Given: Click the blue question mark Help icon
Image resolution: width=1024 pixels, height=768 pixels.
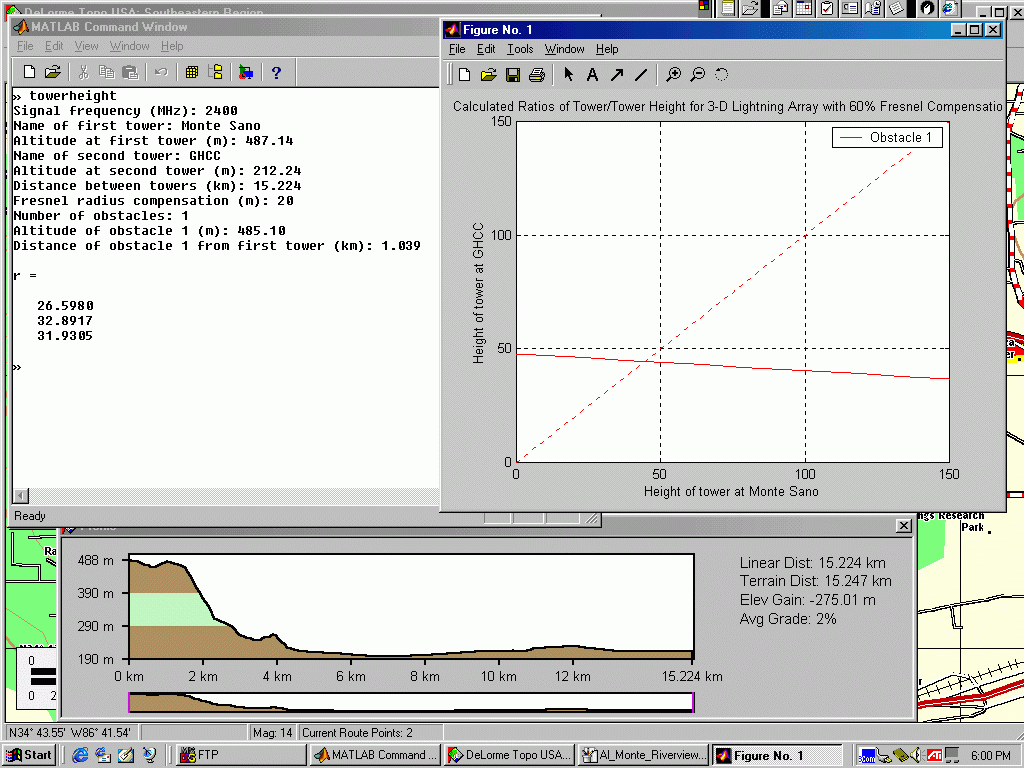Looking at the screenshot, I should 276,72.
